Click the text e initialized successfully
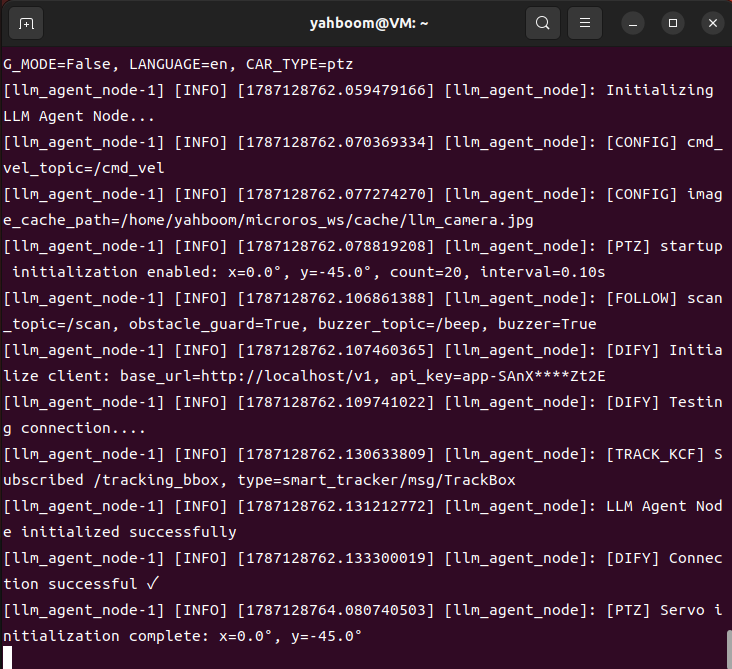Viewport: 732px width, 669px height. (120, 532)
